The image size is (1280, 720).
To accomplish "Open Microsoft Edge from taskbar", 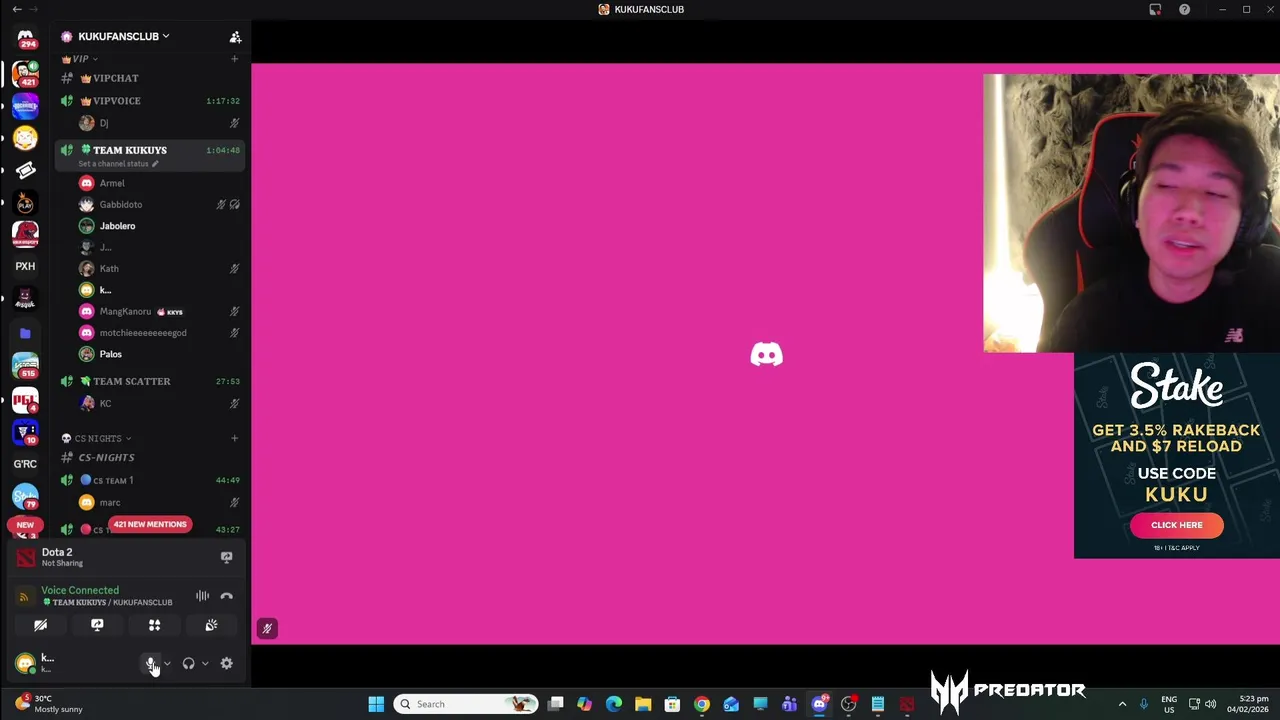I will point(614,704).
